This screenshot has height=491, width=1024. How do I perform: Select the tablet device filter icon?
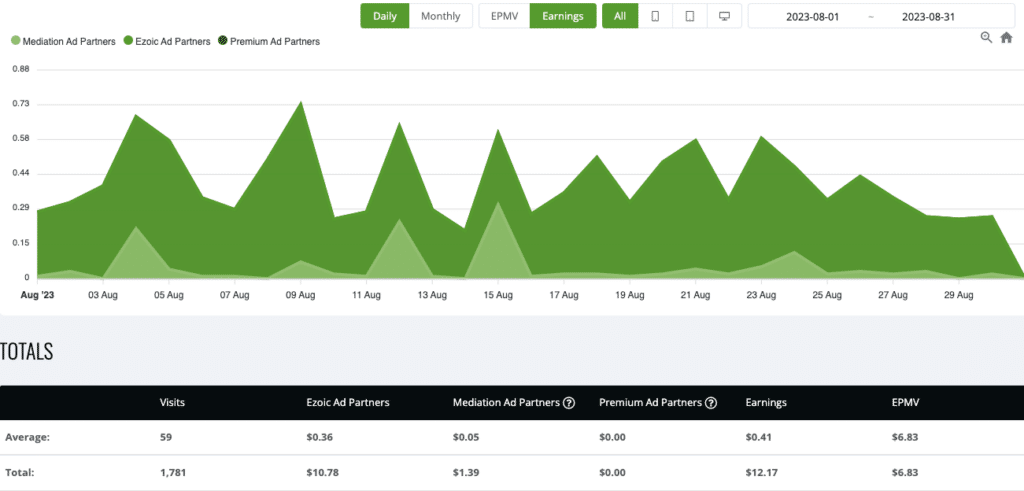click(690, 16)
